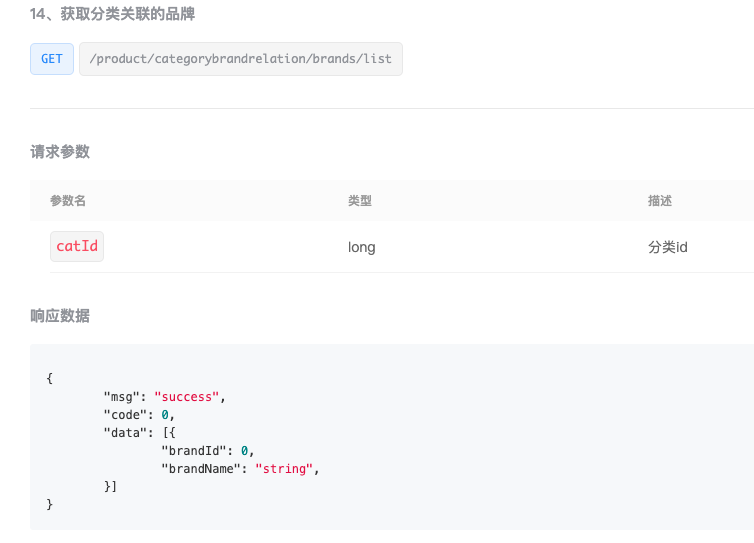Click the 请求参数 section heading
The height and width of the screenshot is (543, 754).
[x=60, y=152]
